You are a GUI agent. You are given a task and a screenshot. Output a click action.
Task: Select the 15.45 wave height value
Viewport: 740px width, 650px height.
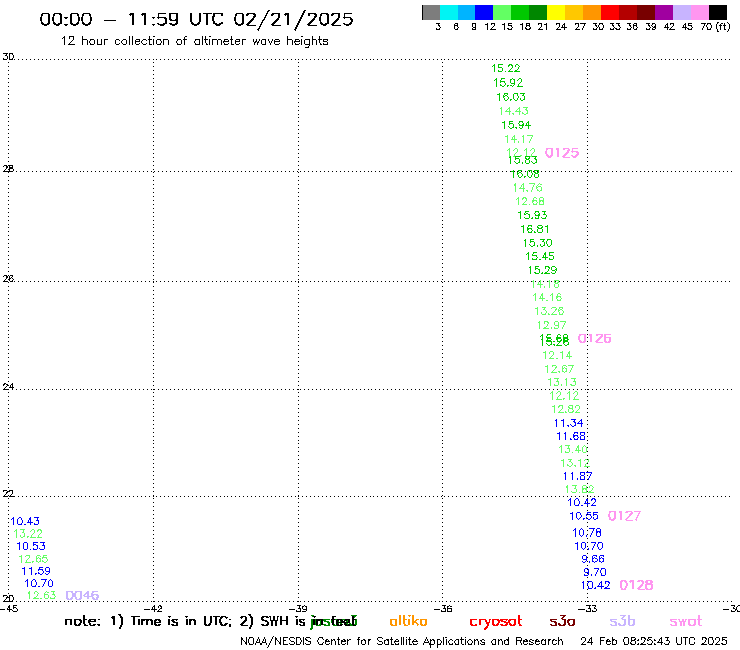click(x=539, y=256)
